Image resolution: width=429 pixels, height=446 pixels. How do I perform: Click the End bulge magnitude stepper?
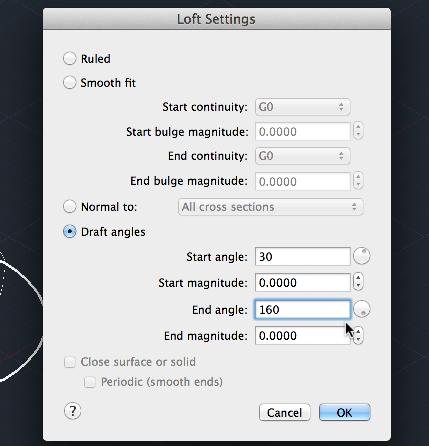point(358,181)
